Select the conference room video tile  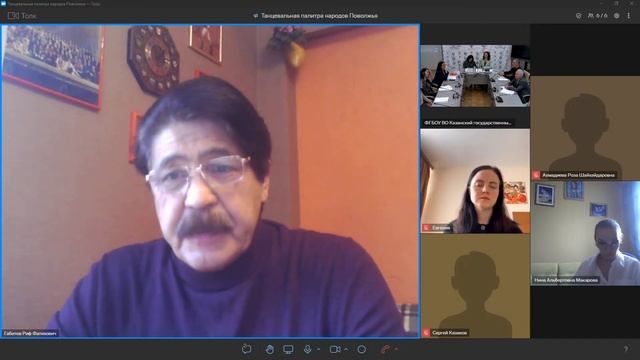[475, 76]
